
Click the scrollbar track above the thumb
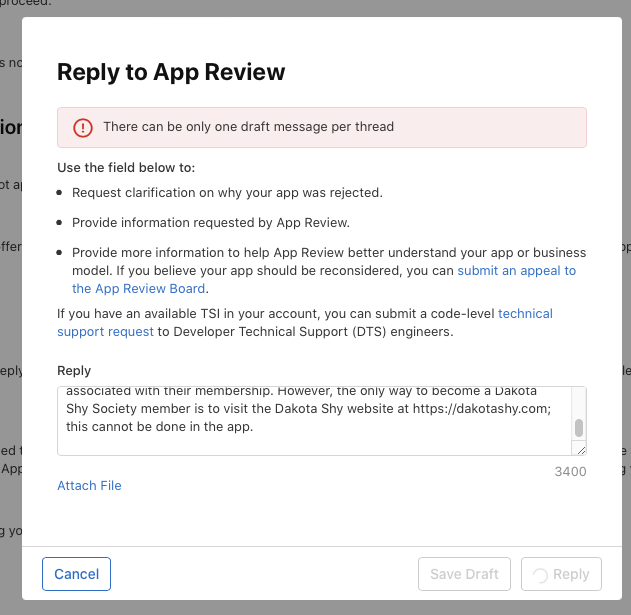click(578, 400)
